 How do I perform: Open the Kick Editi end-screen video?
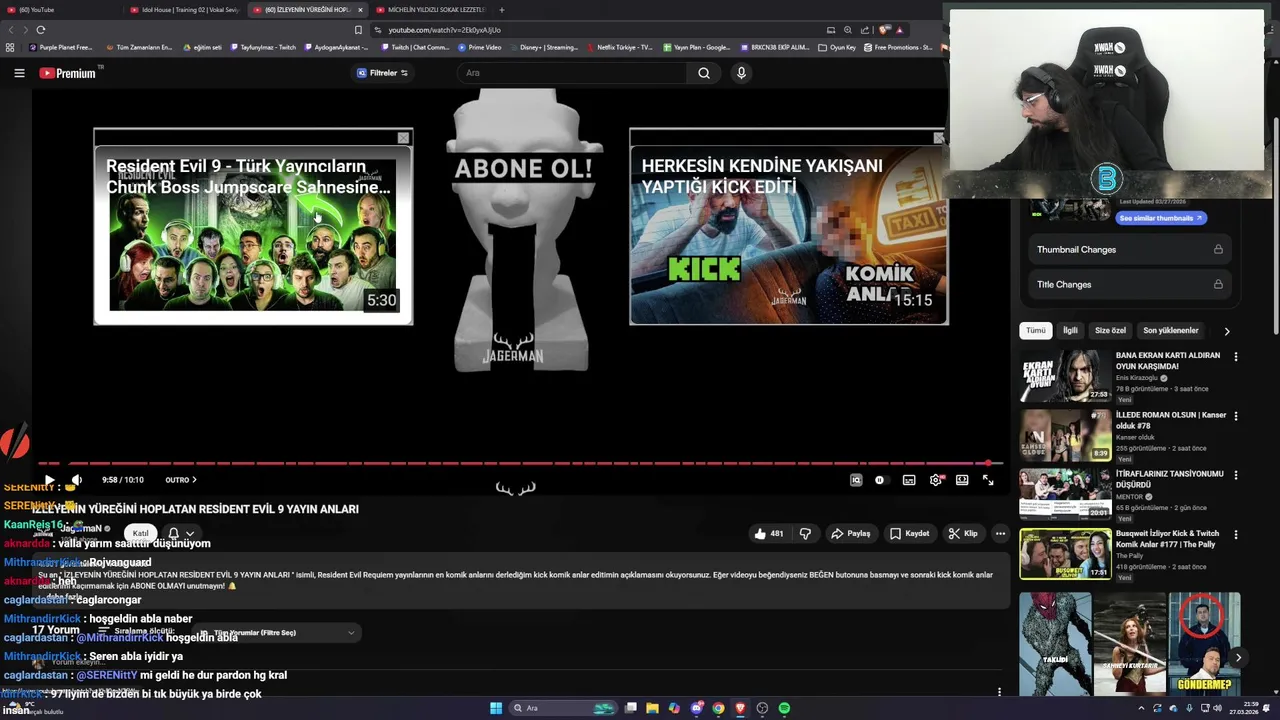coord(789,228)
